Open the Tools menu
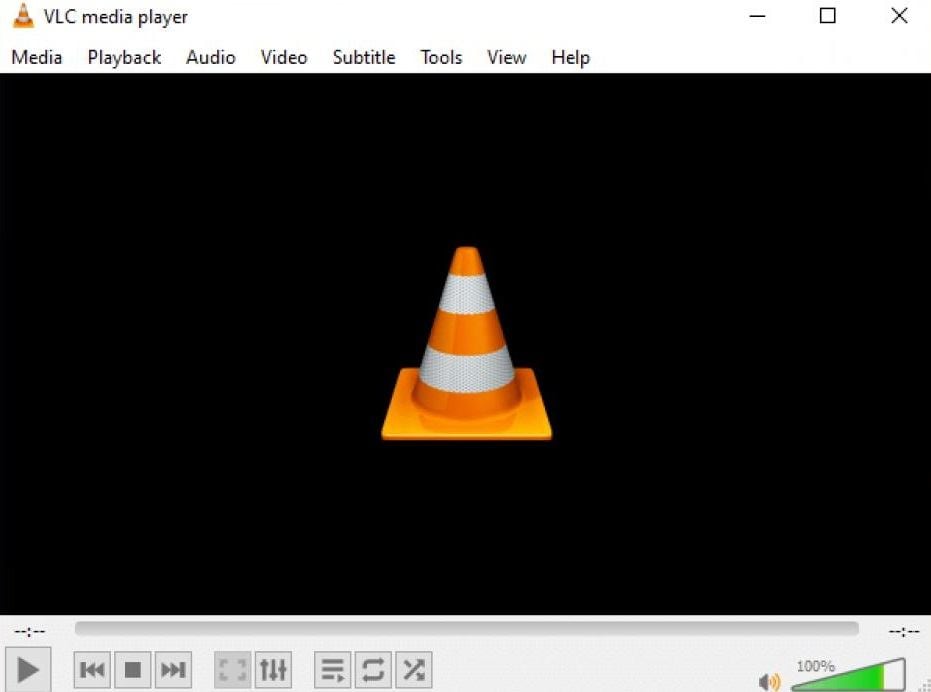The image size is (931, 692). point(441,58)
